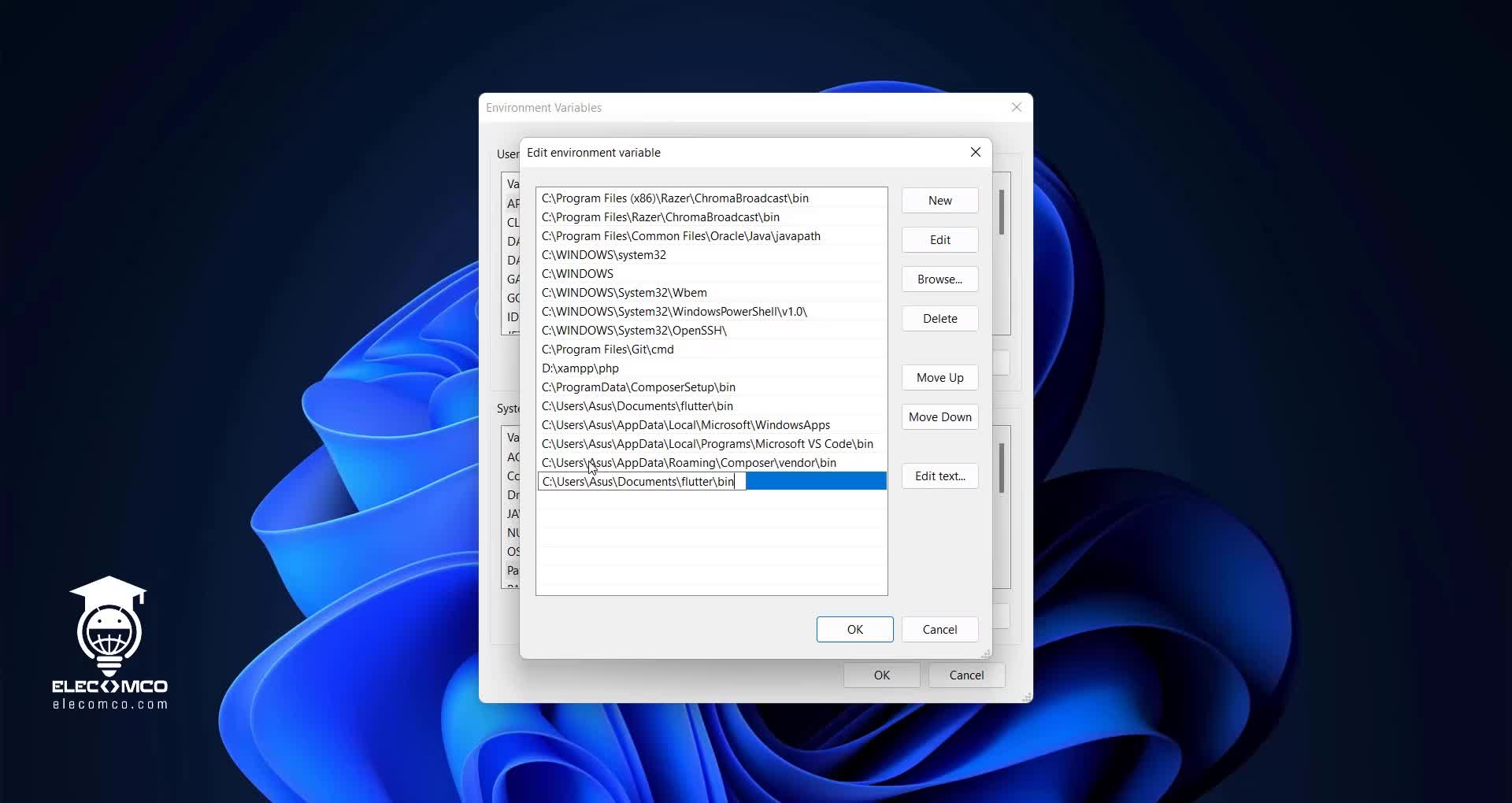The image size is (1512, 803).
Task: Click the New button
Action: [x=939, y=201]
